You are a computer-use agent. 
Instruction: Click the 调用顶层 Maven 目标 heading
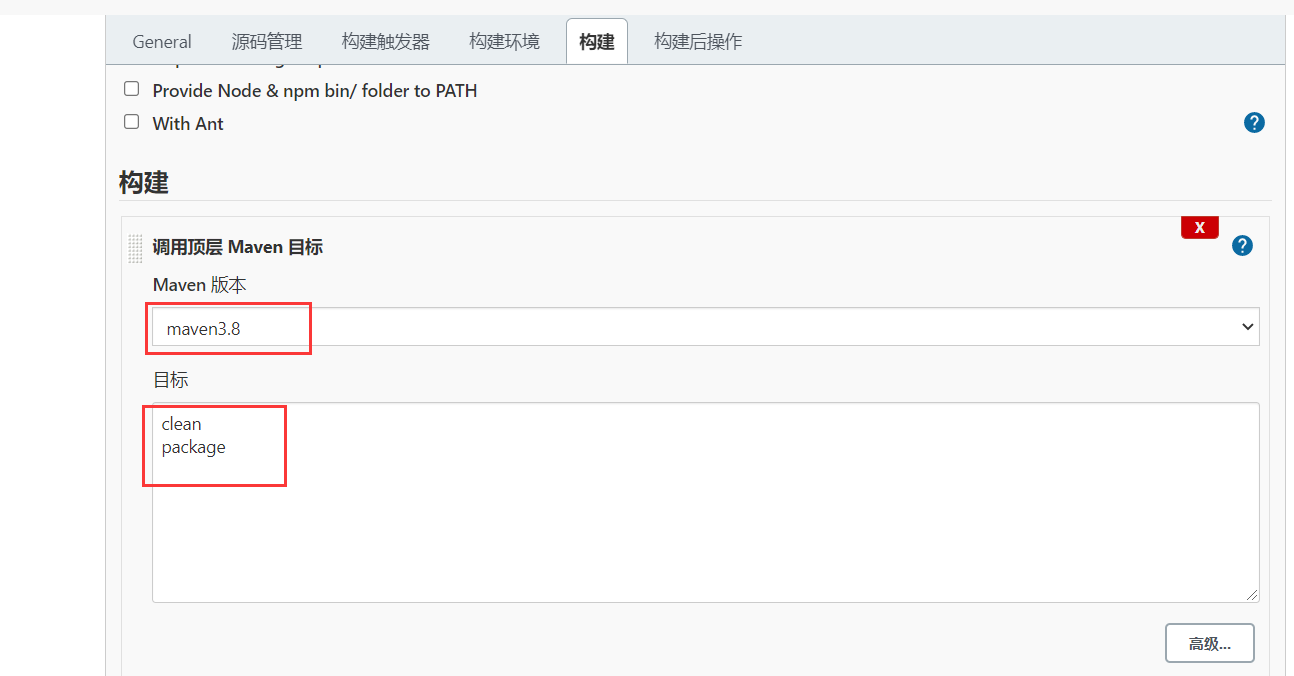pos(237,247)
